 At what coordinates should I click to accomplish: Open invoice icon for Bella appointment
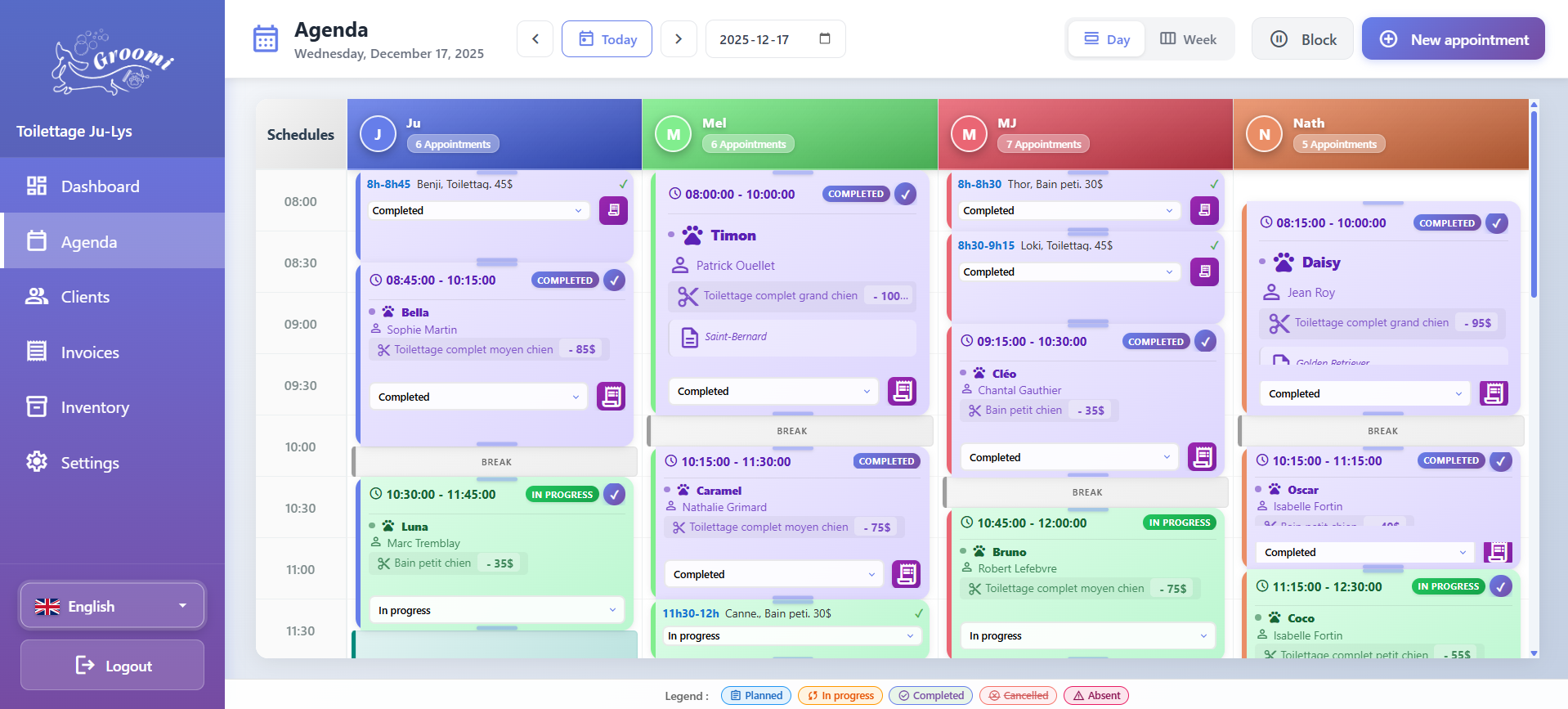click(611, 397)
